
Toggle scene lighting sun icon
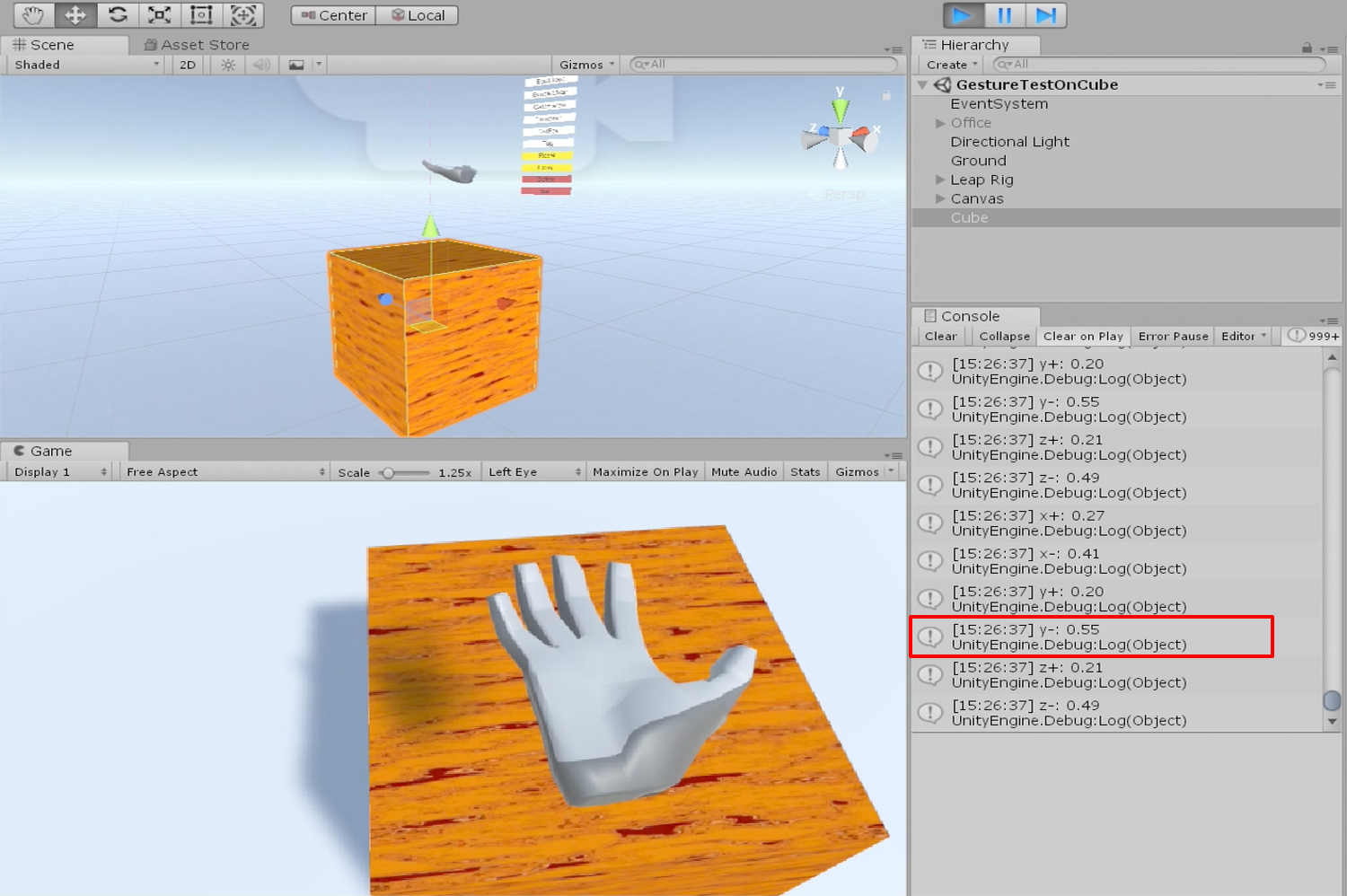(228, 65)
